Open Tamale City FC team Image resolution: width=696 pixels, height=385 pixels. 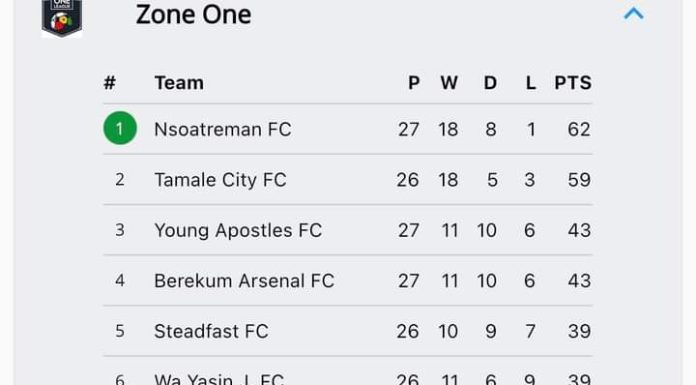tap(220, 180)
